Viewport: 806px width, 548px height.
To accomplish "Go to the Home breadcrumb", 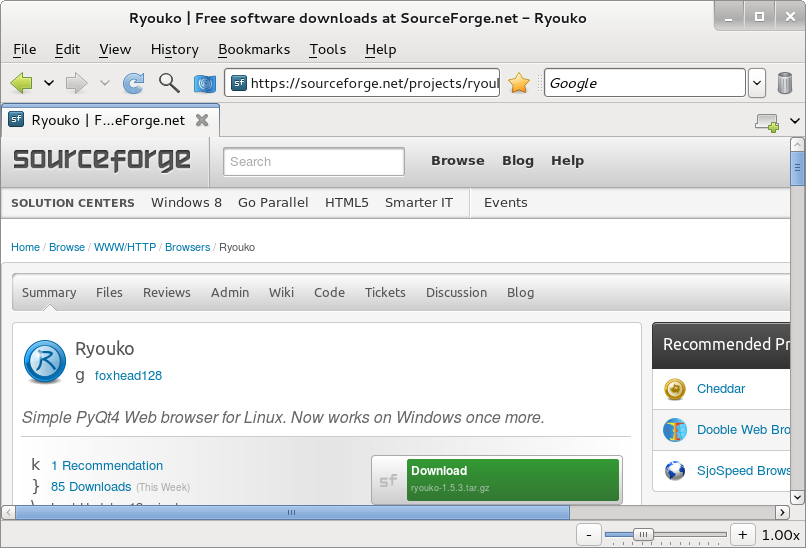I will 25,247.
